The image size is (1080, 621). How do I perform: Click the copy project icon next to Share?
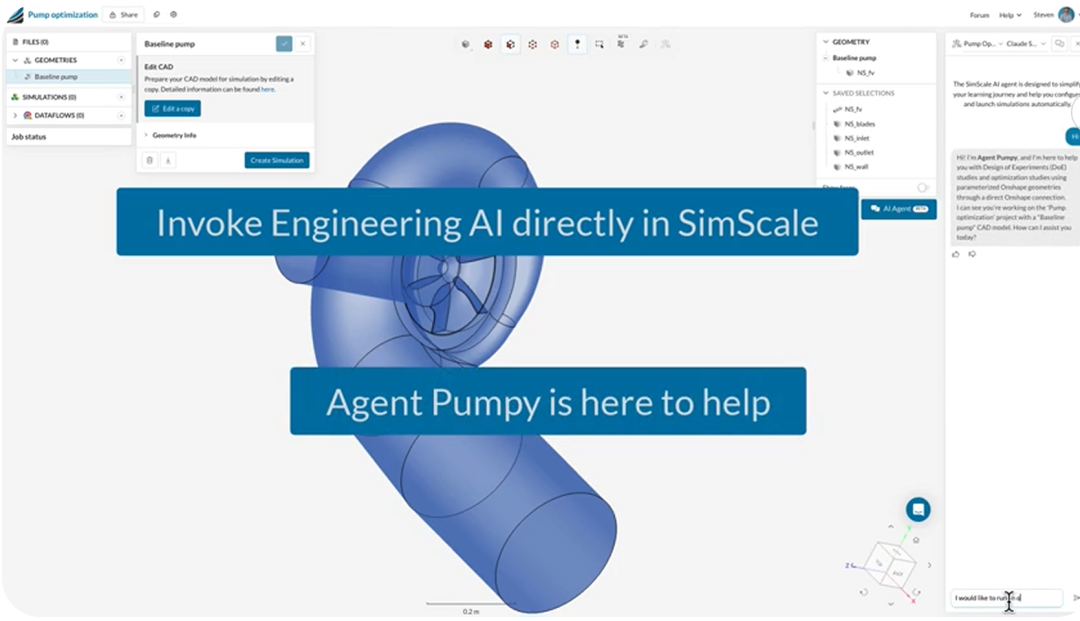pos(156,14)
